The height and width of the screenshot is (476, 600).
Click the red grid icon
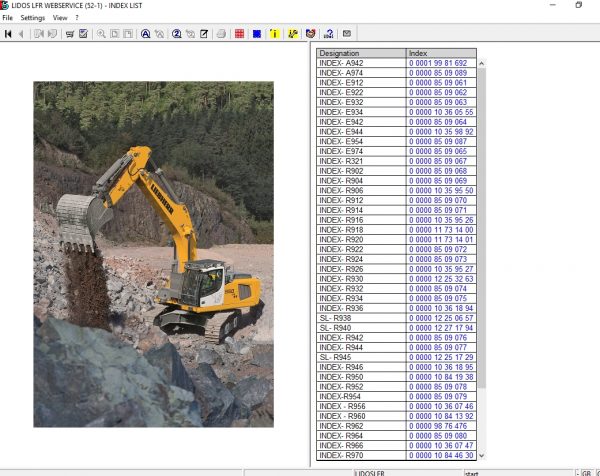tap(240, 34)
